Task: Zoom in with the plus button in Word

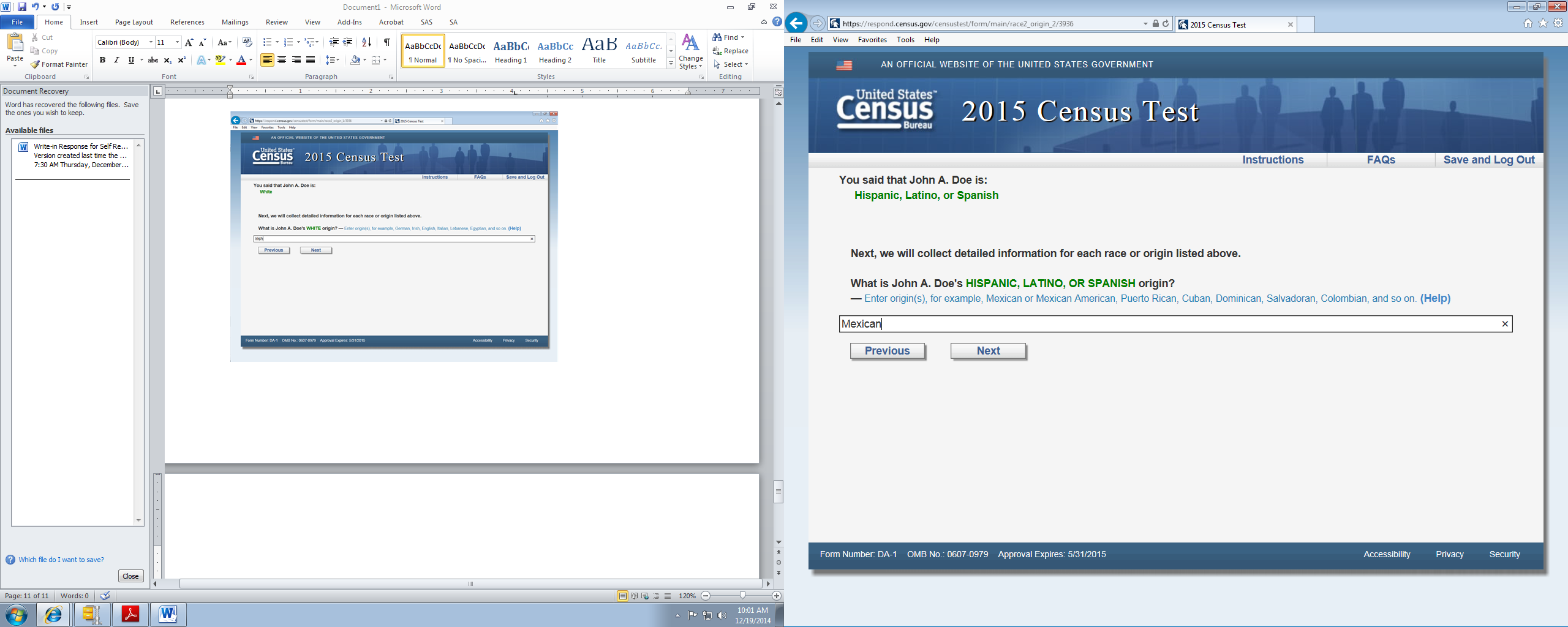Action: (x=777, y=596)
